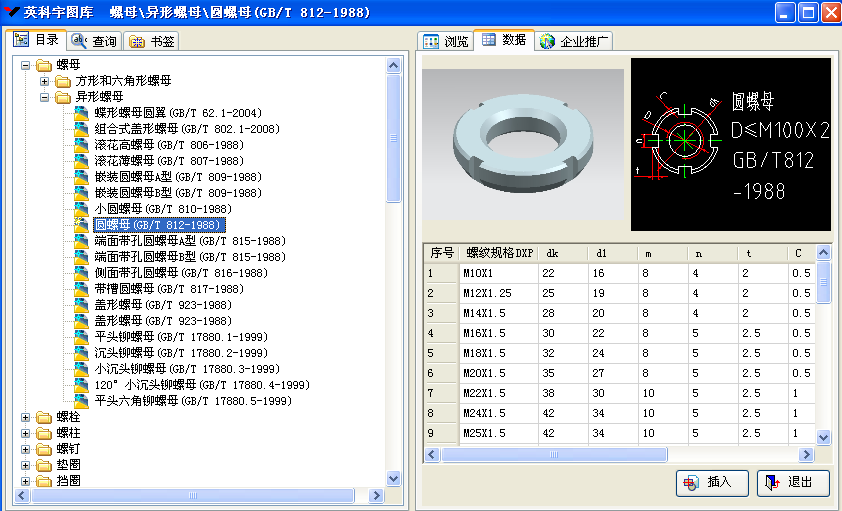The image size is (842, 511).
Task: Click the folder icon for 方形和六角形螺母
Action: point(63,81)
